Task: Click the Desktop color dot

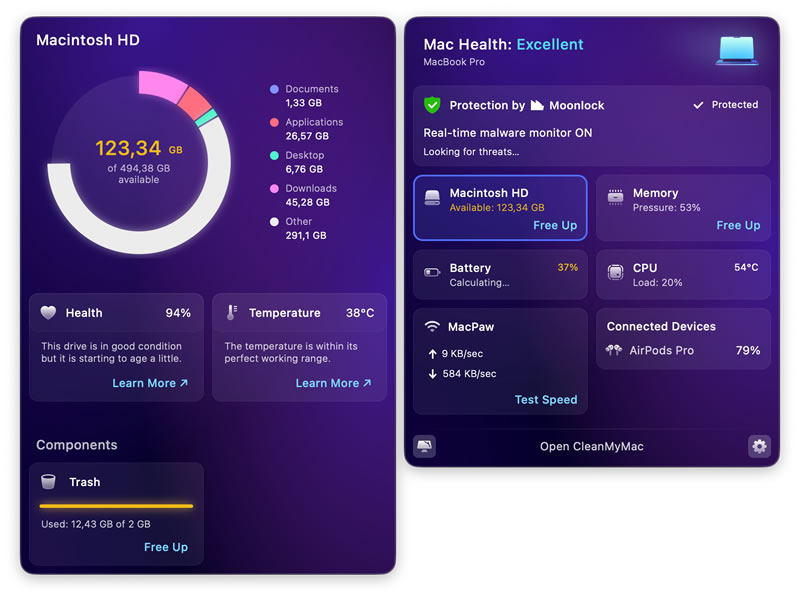Action: tap(274, 156)
